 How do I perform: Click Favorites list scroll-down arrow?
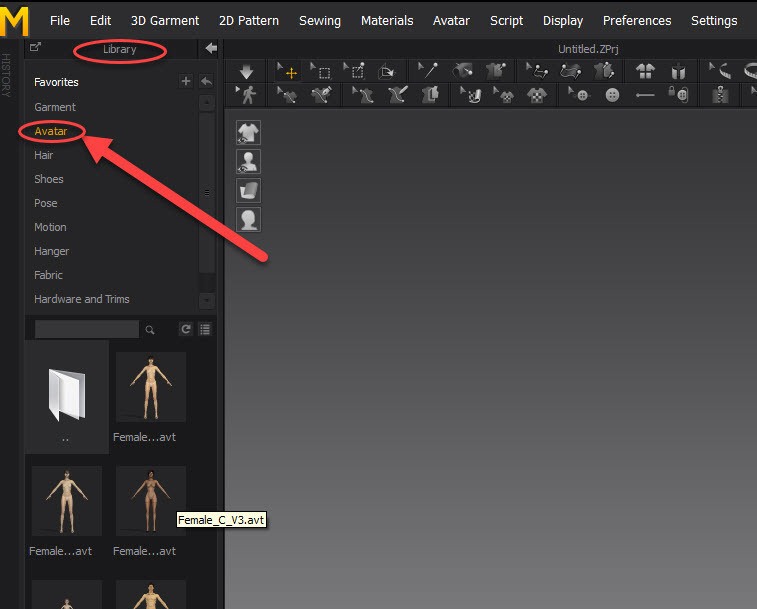[207, 300]
